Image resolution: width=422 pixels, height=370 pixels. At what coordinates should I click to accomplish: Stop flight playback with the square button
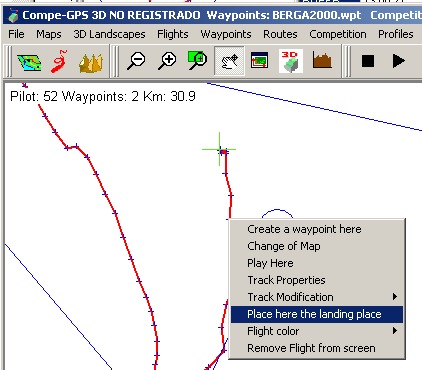(x=368, y=61)
